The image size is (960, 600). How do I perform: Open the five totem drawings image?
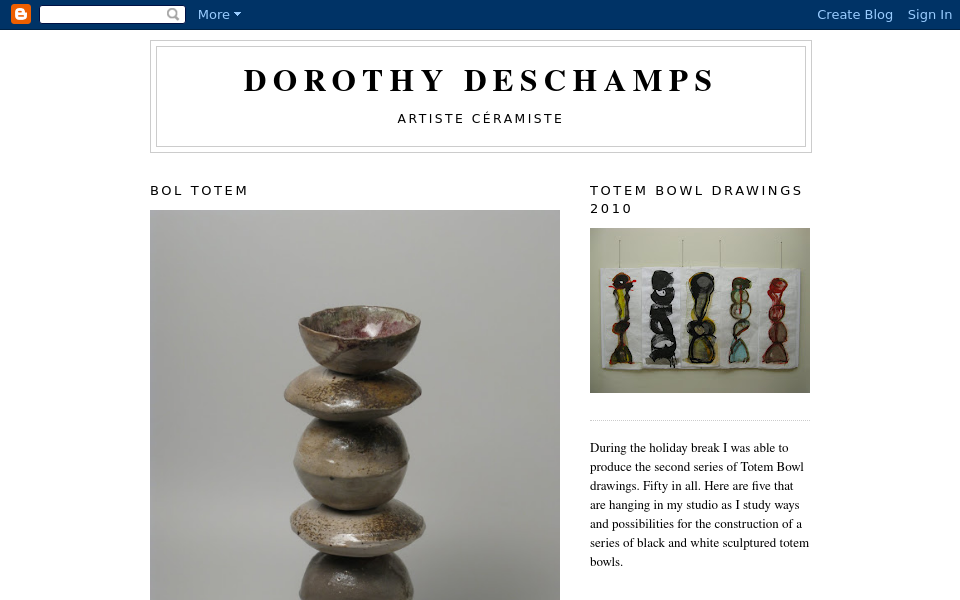[x=699, y=310]
